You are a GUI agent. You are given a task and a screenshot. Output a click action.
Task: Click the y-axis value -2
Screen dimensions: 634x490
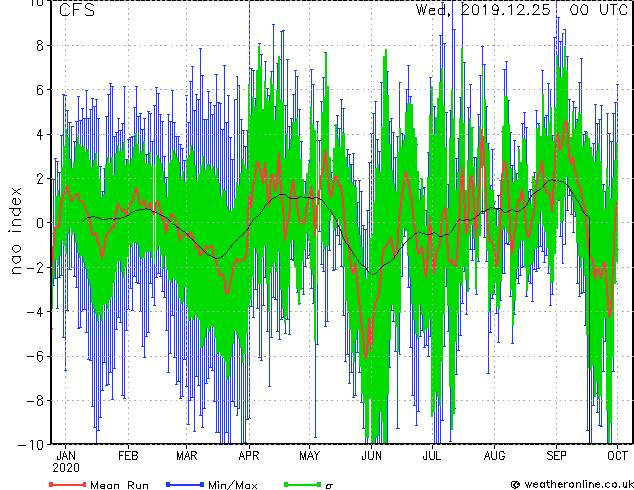pos(35,267)
